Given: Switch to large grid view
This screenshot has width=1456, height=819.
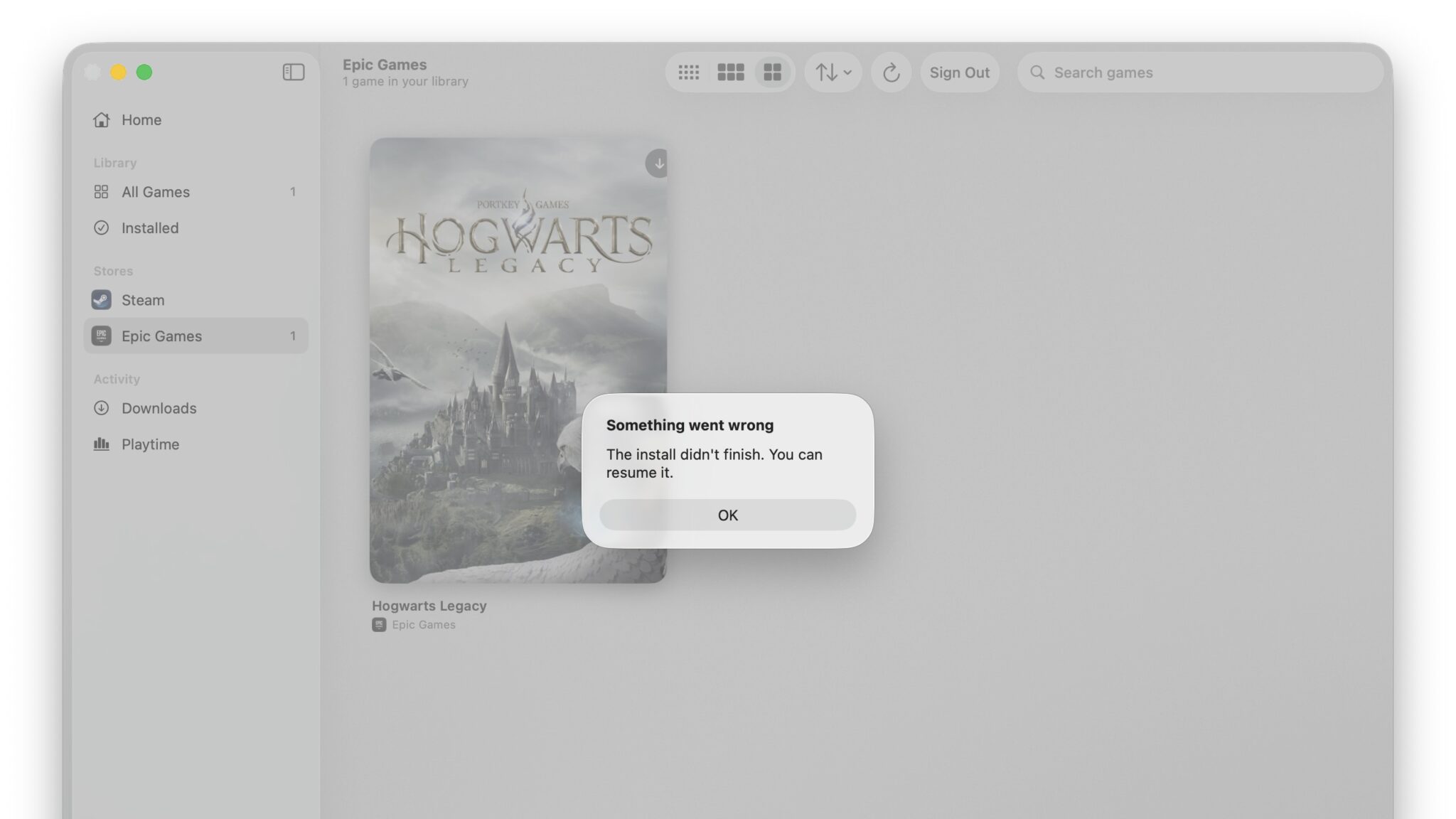Looking at the screenshot, I should (772, 73).
